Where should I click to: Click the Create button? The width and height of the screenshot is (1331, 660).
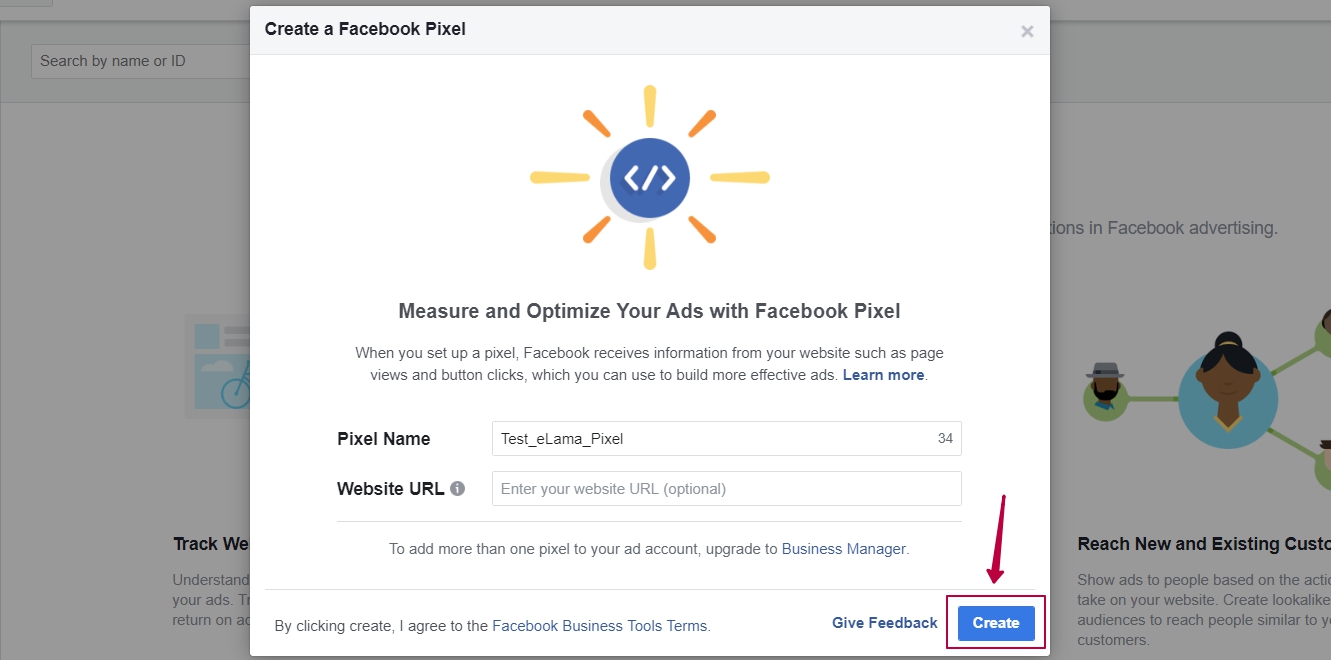pyautogui.click(x=996, y=622)
